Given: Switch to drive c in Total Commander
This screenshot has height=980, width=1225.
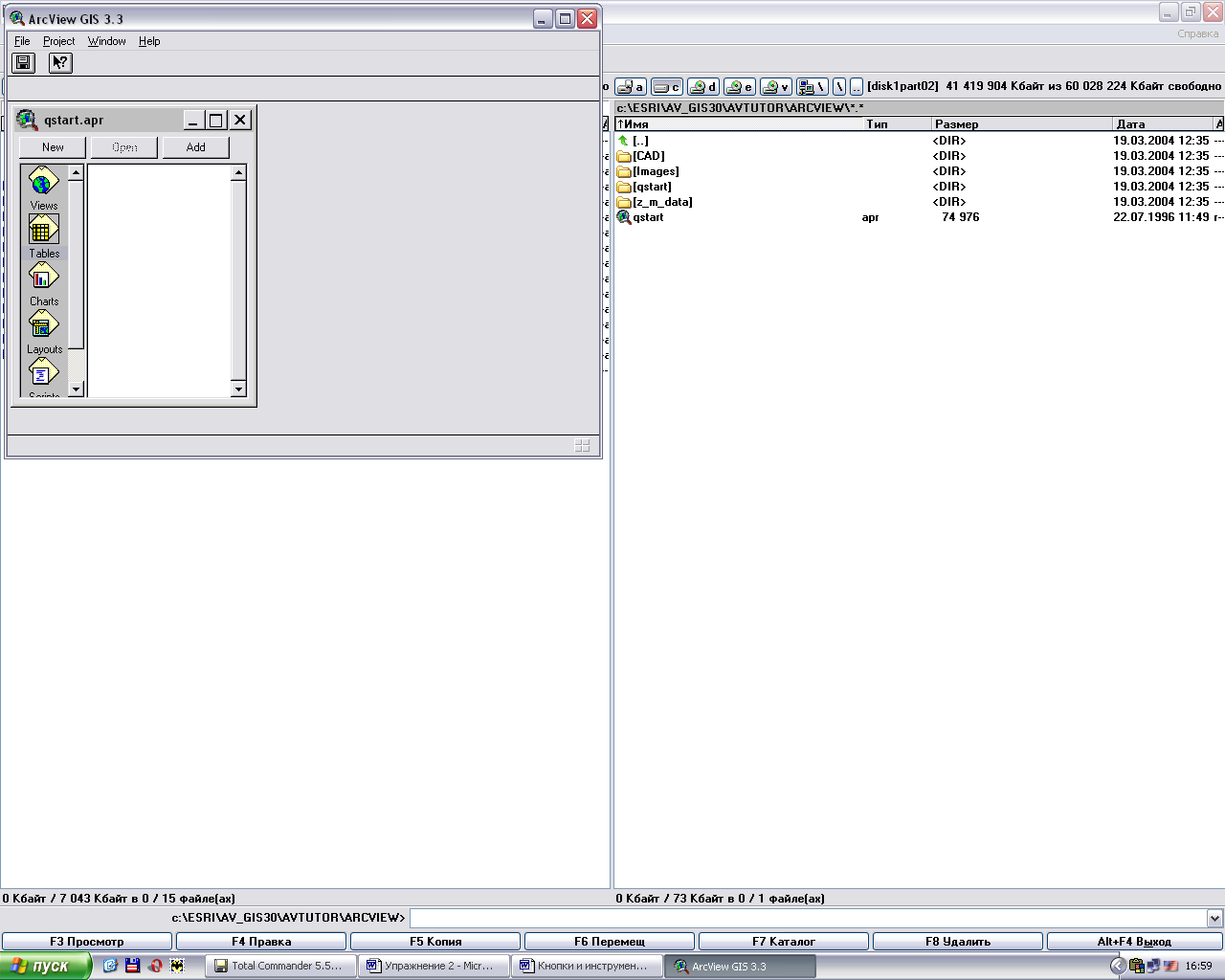Looking at the screenshot, I should pyautogui.click(x=667, y=87).
